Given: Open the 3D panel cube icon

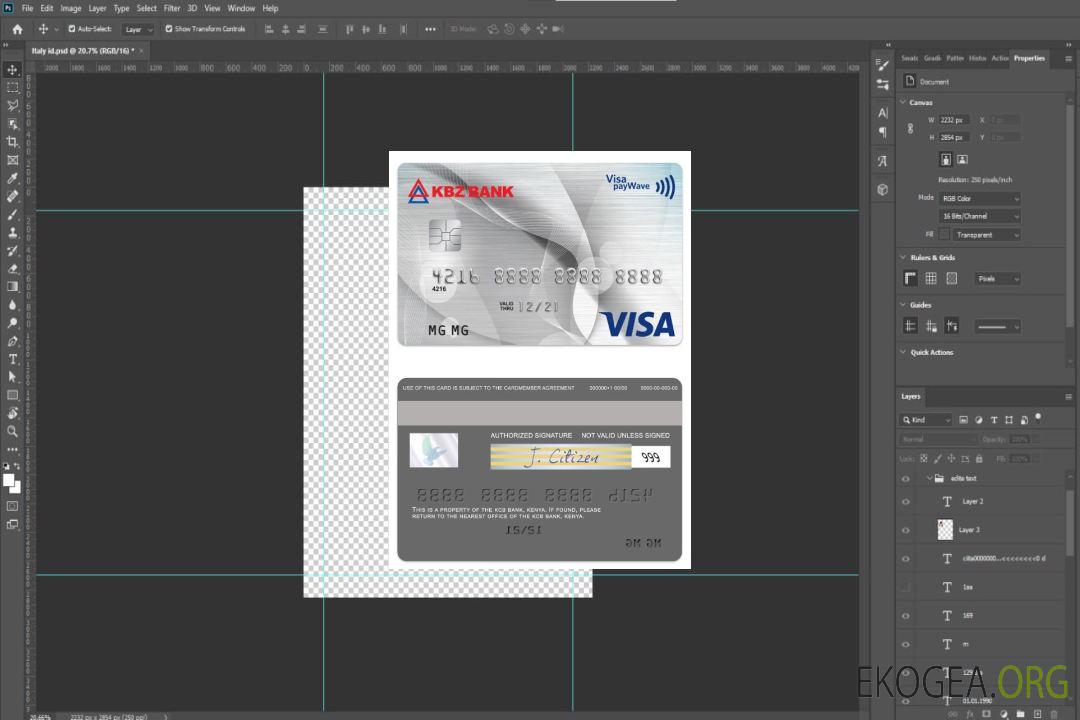Looking at the screenshot, I should (883, 189).
